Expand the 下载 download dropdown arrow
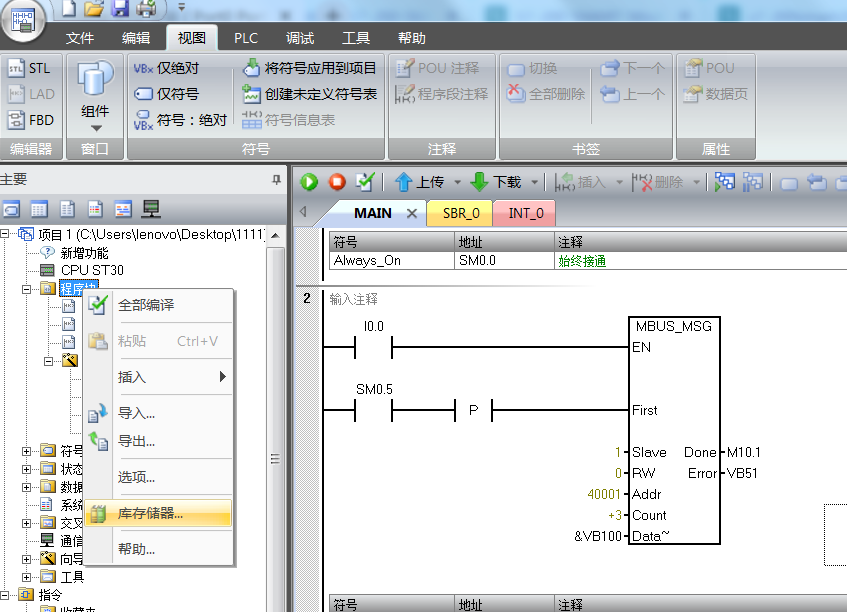Screen dimensions: 847x612 coord(535,182)
